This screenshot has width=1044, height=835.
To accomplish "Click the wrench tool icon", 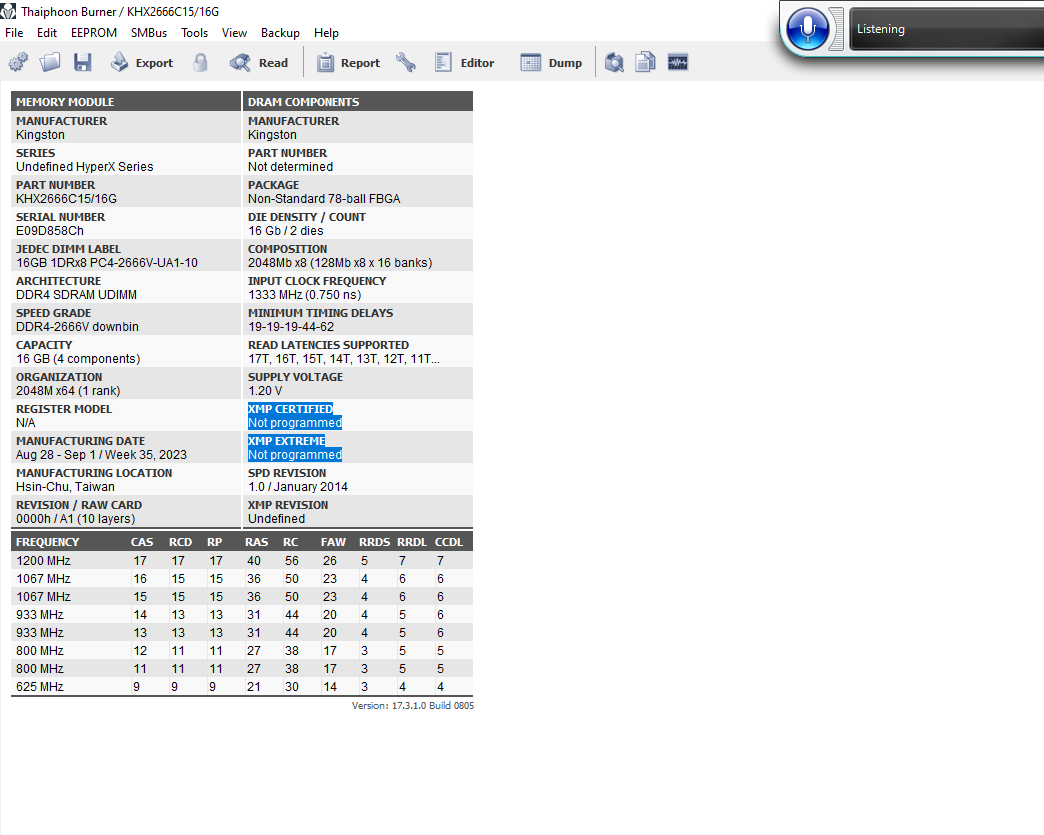I will click(405, 63).
